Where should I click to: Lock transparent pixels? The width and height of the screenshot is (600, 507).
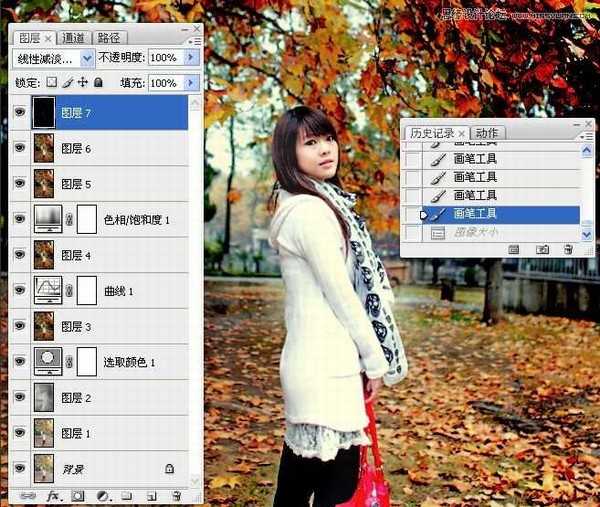click(51, 82)
